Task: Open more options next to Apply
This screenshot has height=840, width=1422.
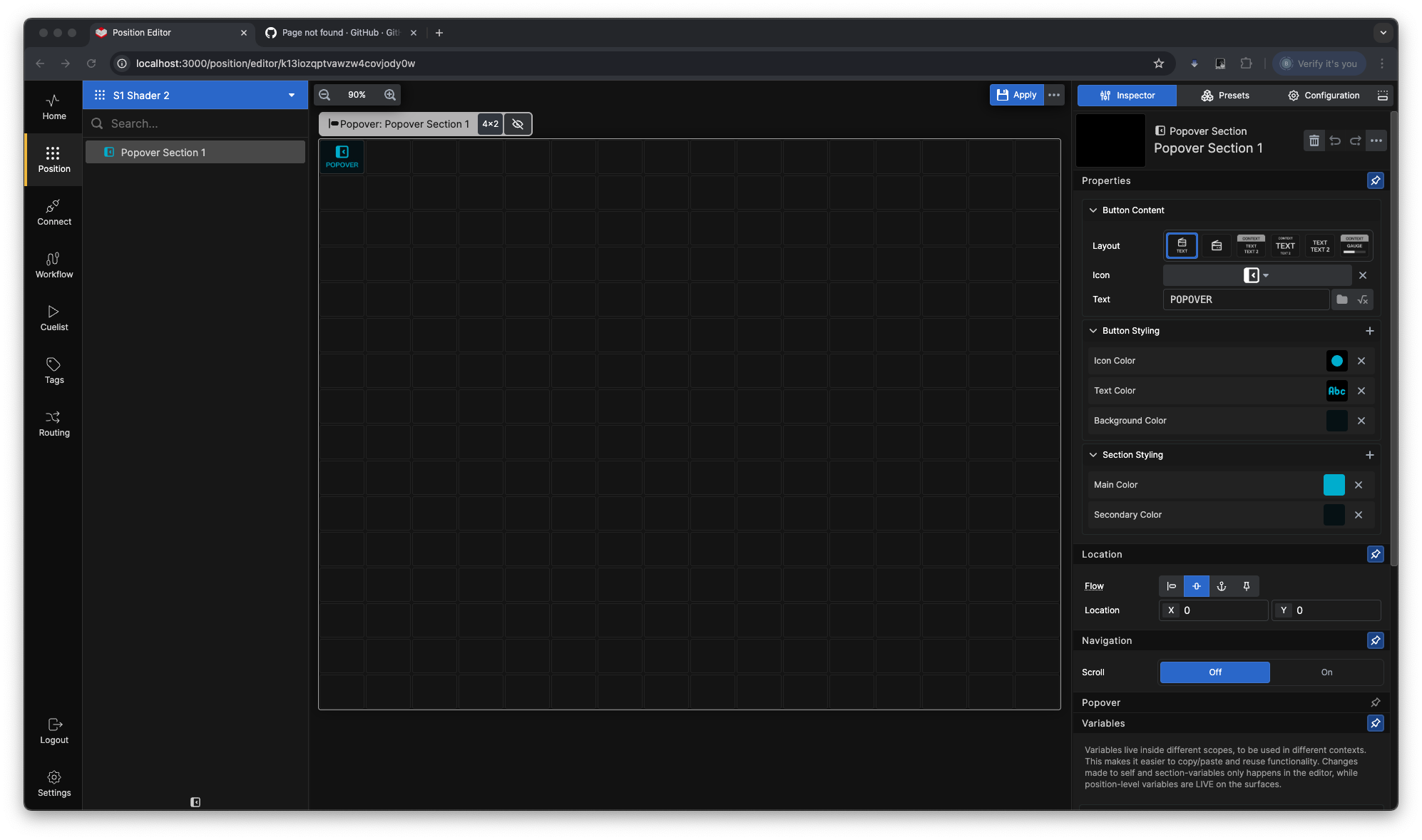Action: coord(1054,95)
